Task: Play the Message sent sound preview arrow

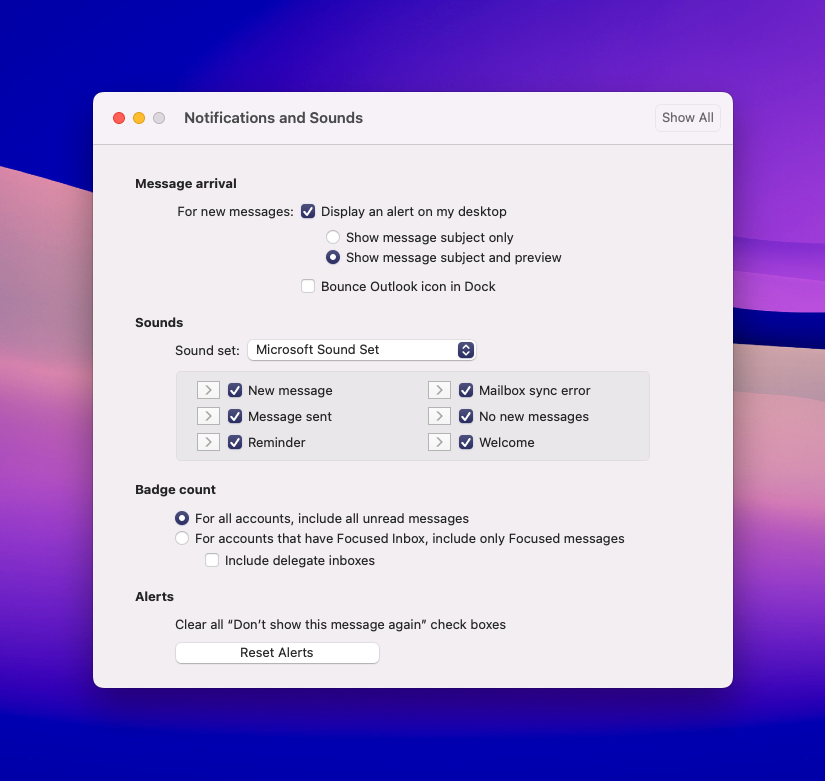Action: pyautogui.click(x=208, y=416)
